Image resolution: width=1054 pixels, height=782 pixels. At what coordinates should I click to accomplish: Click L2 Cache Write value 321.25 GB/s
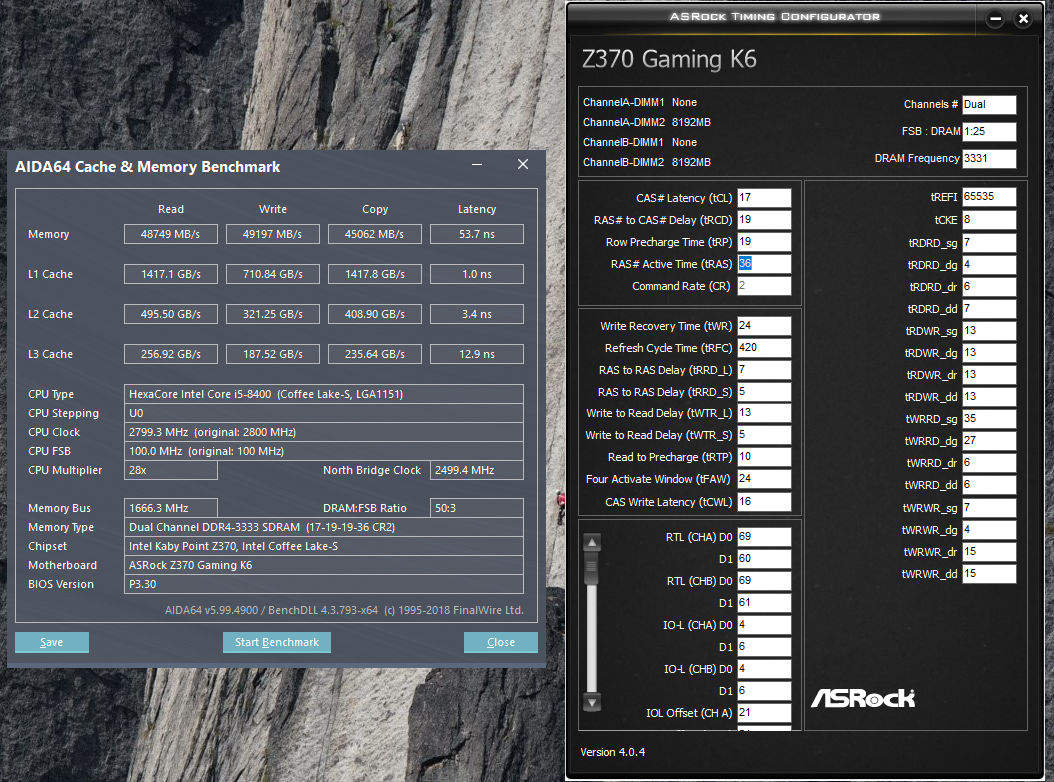pyautogui.click(x=273, y=314)
